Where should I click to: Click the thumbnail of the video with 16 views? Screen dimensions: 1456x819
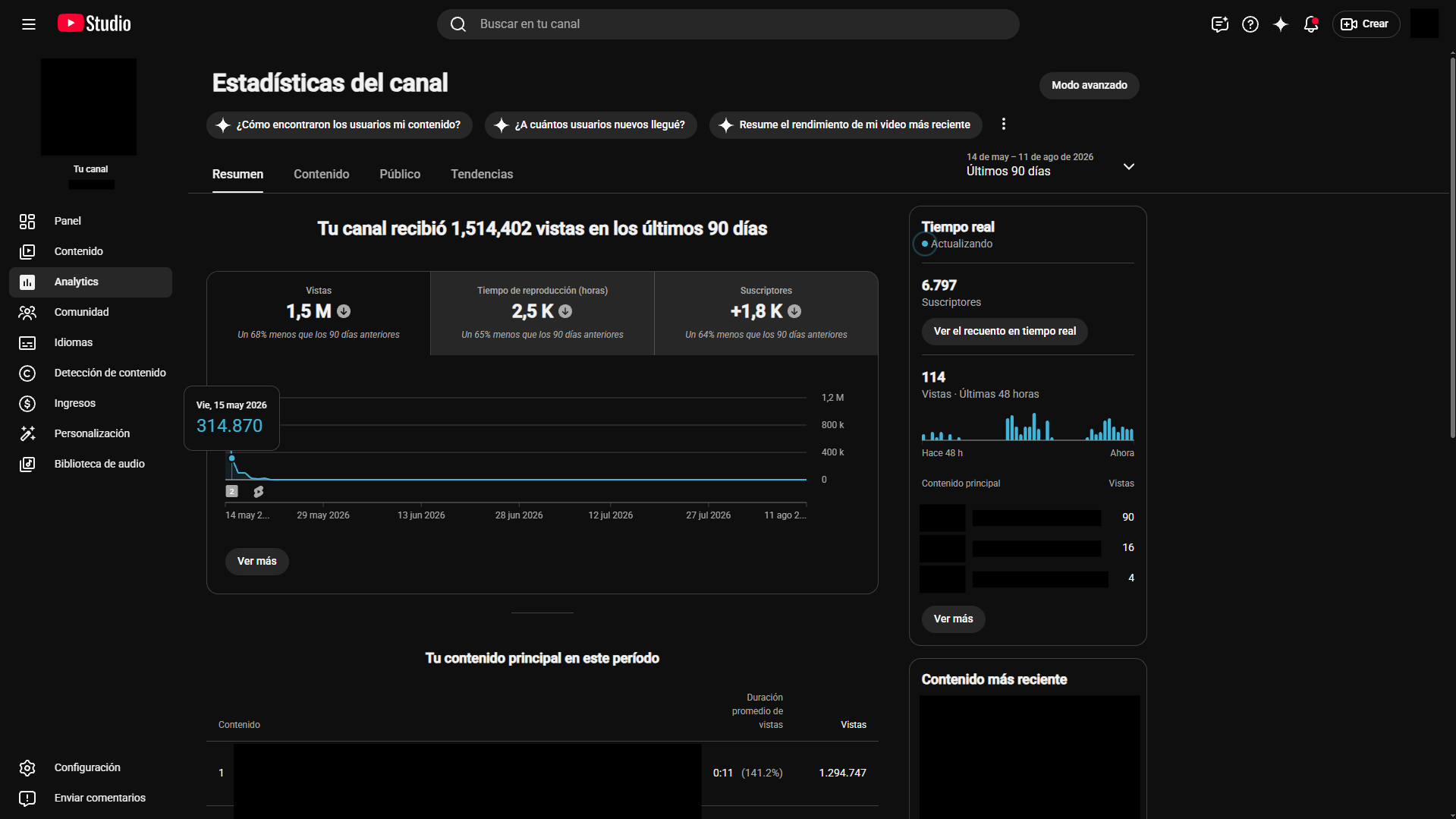click(942, 548)
